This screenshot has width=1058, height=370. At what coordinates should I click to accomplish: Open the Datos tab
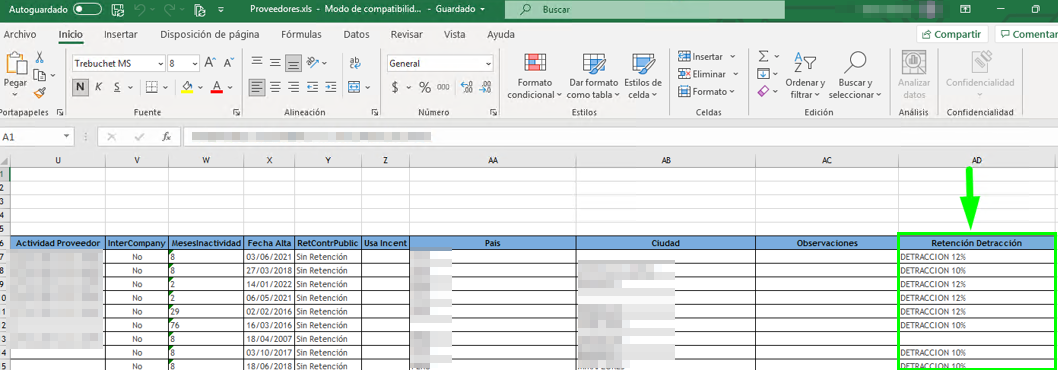click(356, 34)
